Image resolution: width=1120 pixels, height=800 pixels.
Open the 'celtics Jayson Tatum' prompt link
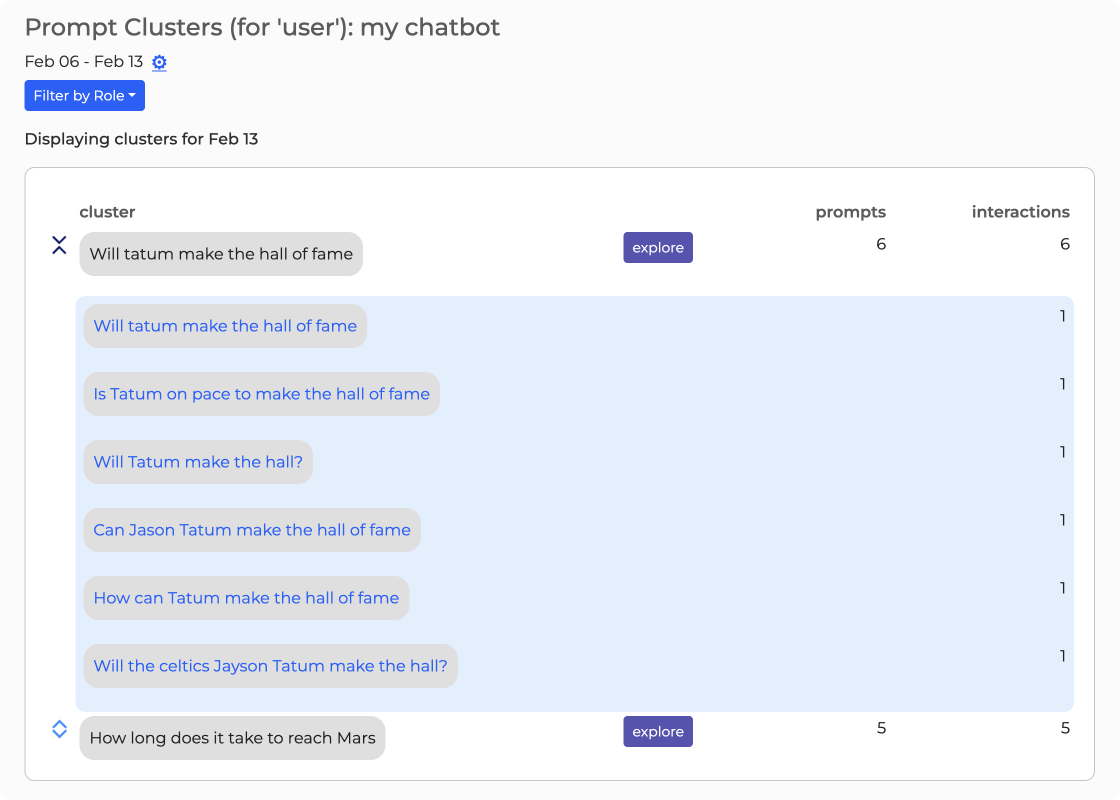point(270,666)
